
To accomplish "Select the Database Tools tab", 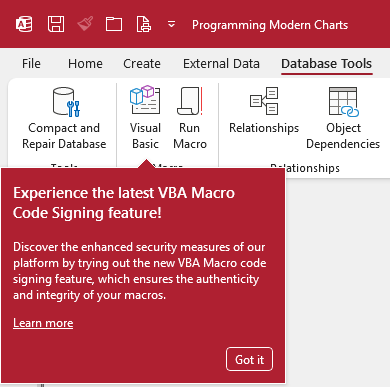I will (x=327, y=64).
